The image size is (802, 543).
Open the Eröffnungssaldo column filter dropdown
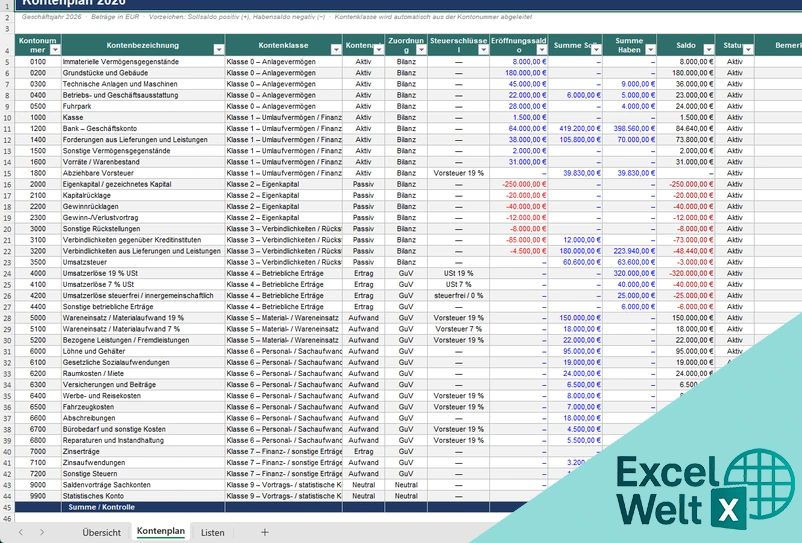point(542,50)
